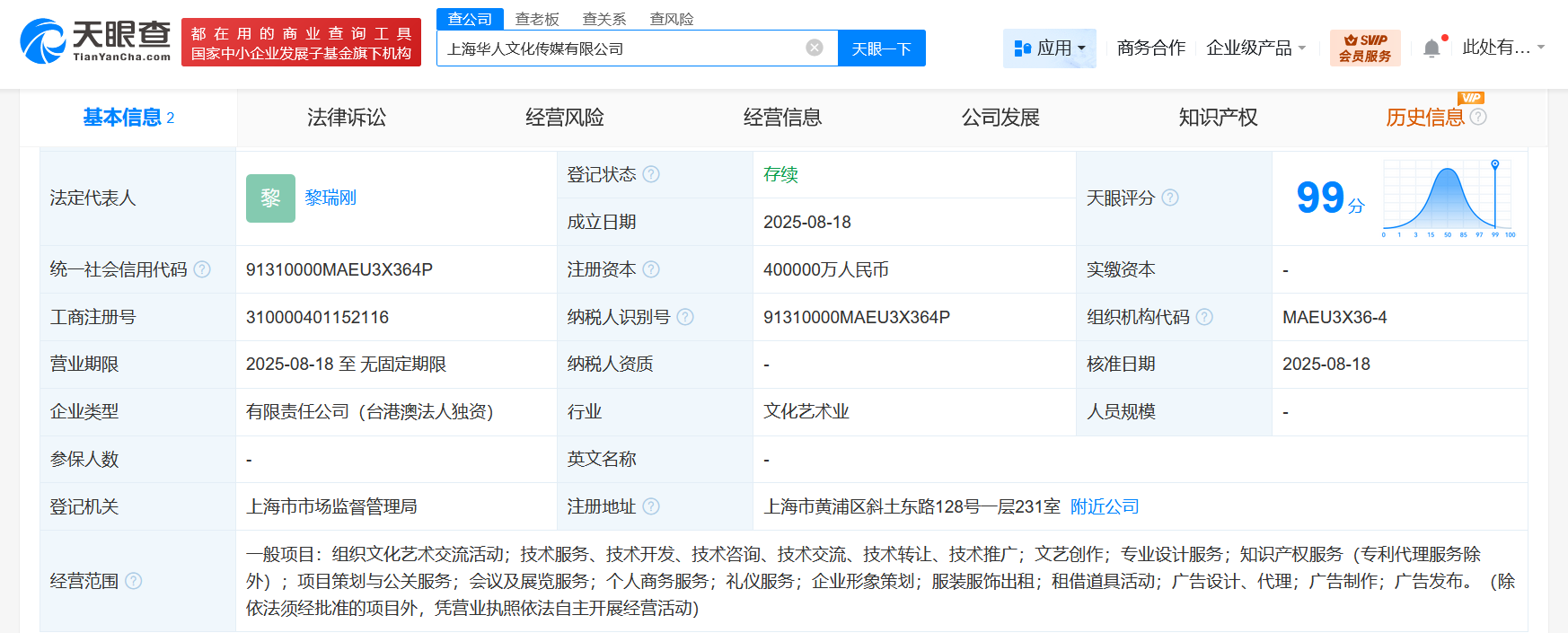Click help icon beside 天眼评分
This screenshot has width=1568, height=633.
1170,198
